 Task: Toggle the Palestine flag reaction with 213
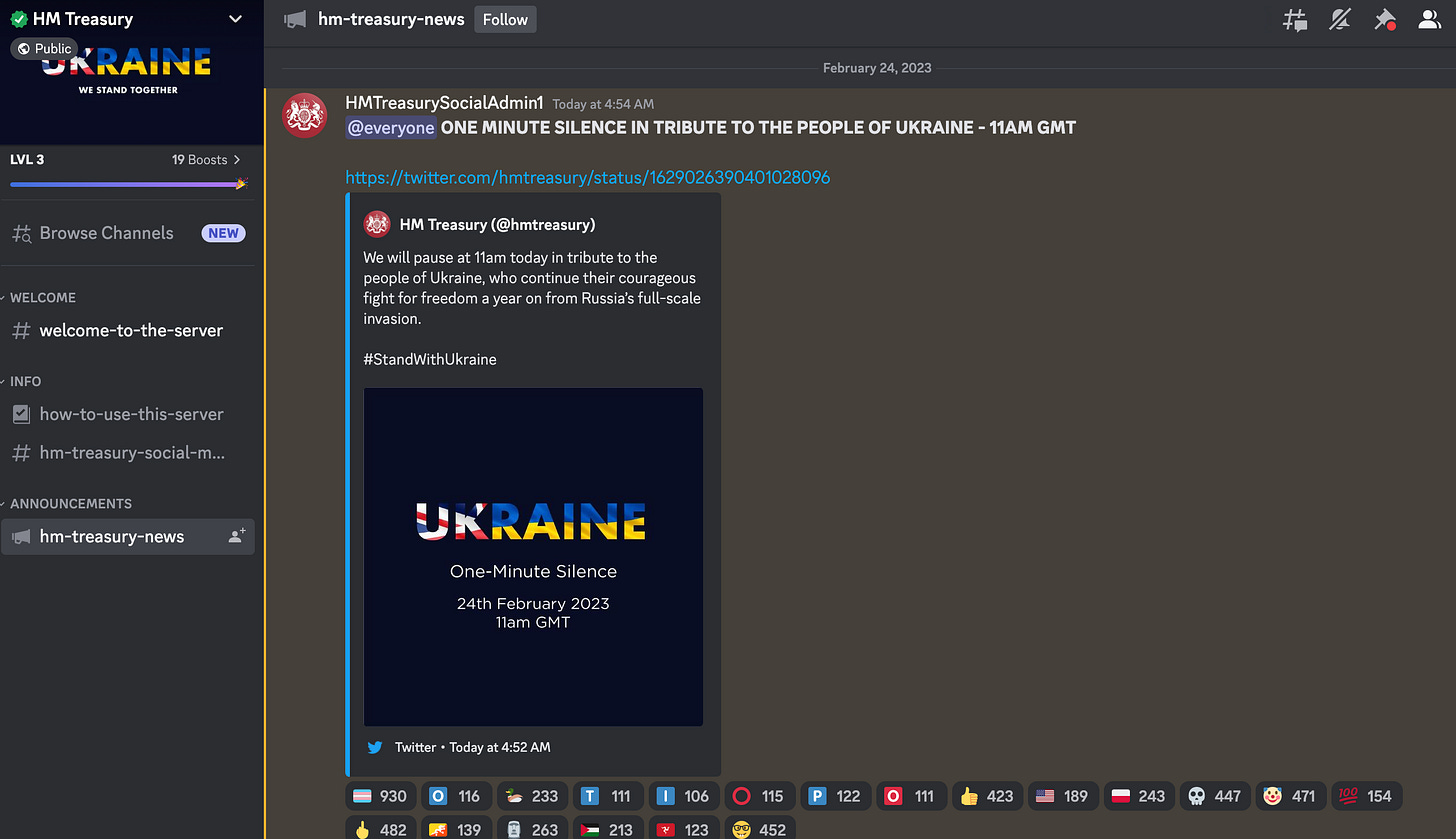tap(607, 828)
